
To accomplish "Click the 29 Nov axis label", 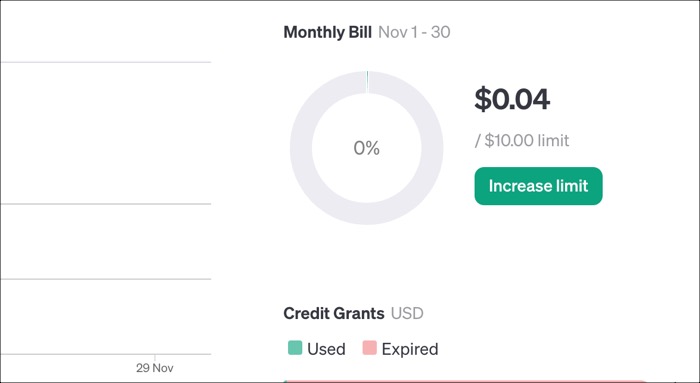I will click(154, 368).
